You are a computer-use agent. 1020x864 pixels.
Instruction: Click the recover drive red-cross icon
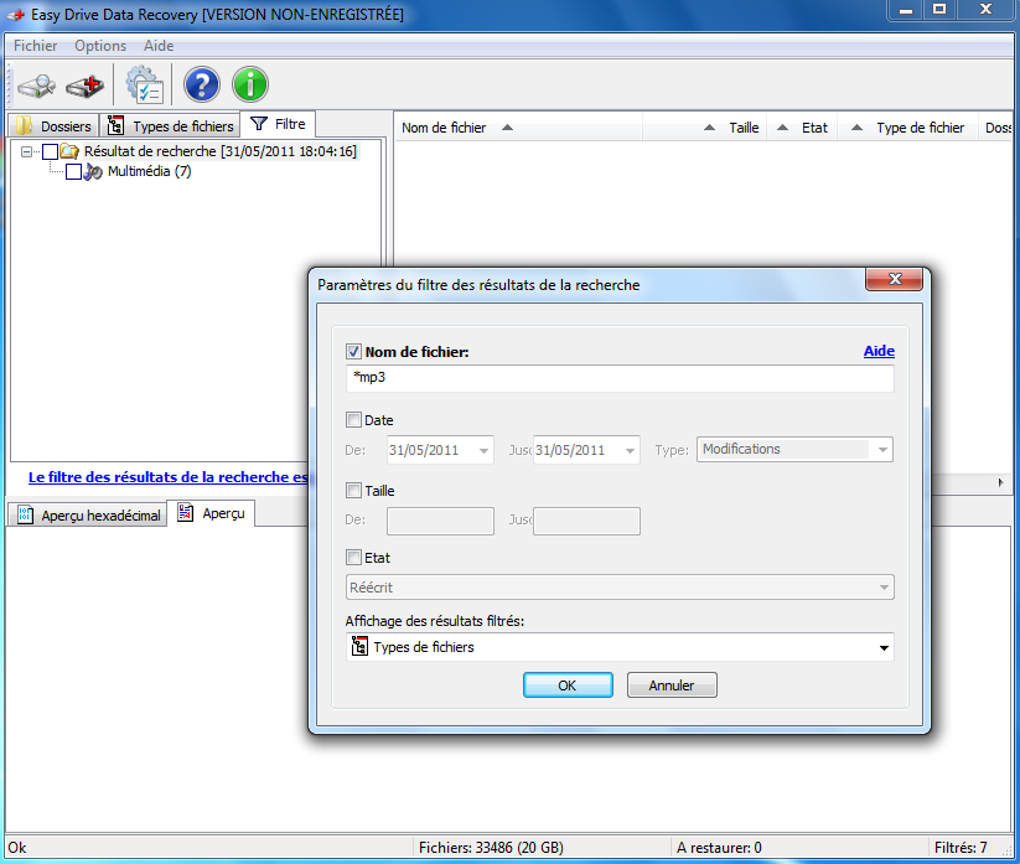[x=85, y=85]
